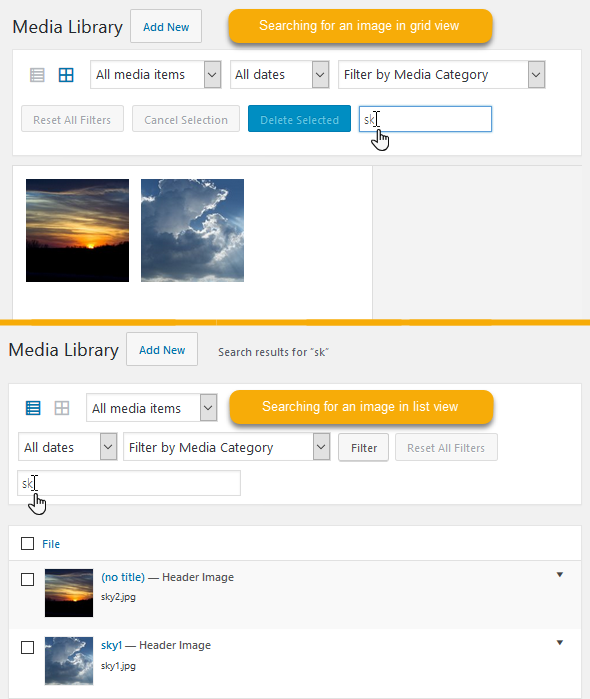Activate list view icon in bottom Media Library
The height and width of the screenshot is (699, 590).
(x=33, y=408)
